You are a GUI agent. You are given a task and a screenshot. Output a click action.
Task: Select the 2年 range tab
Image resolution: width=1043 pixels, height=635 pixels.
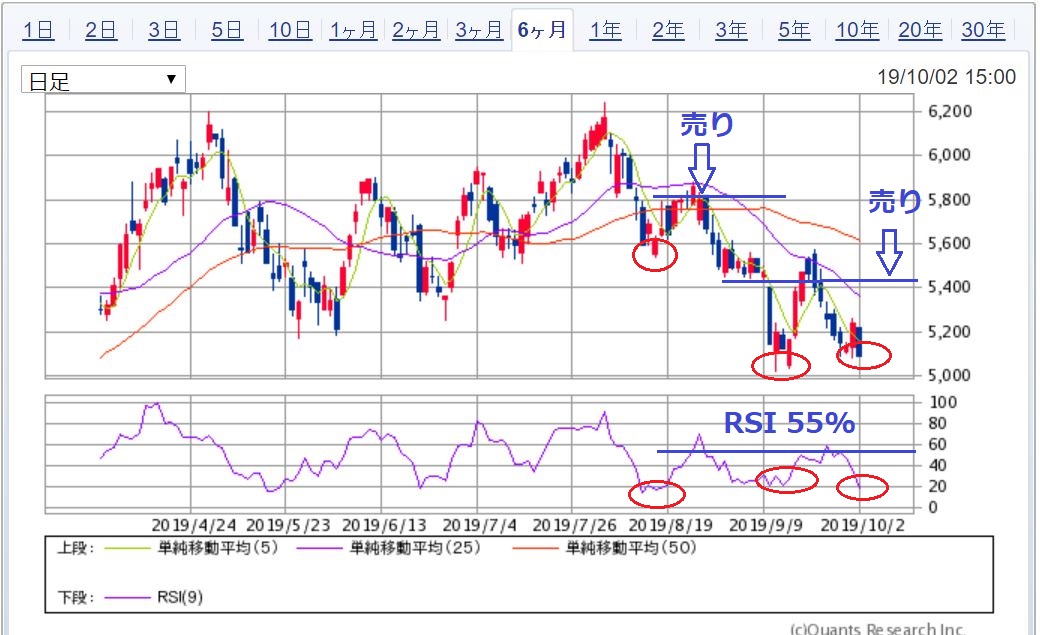tap(668, 30)
